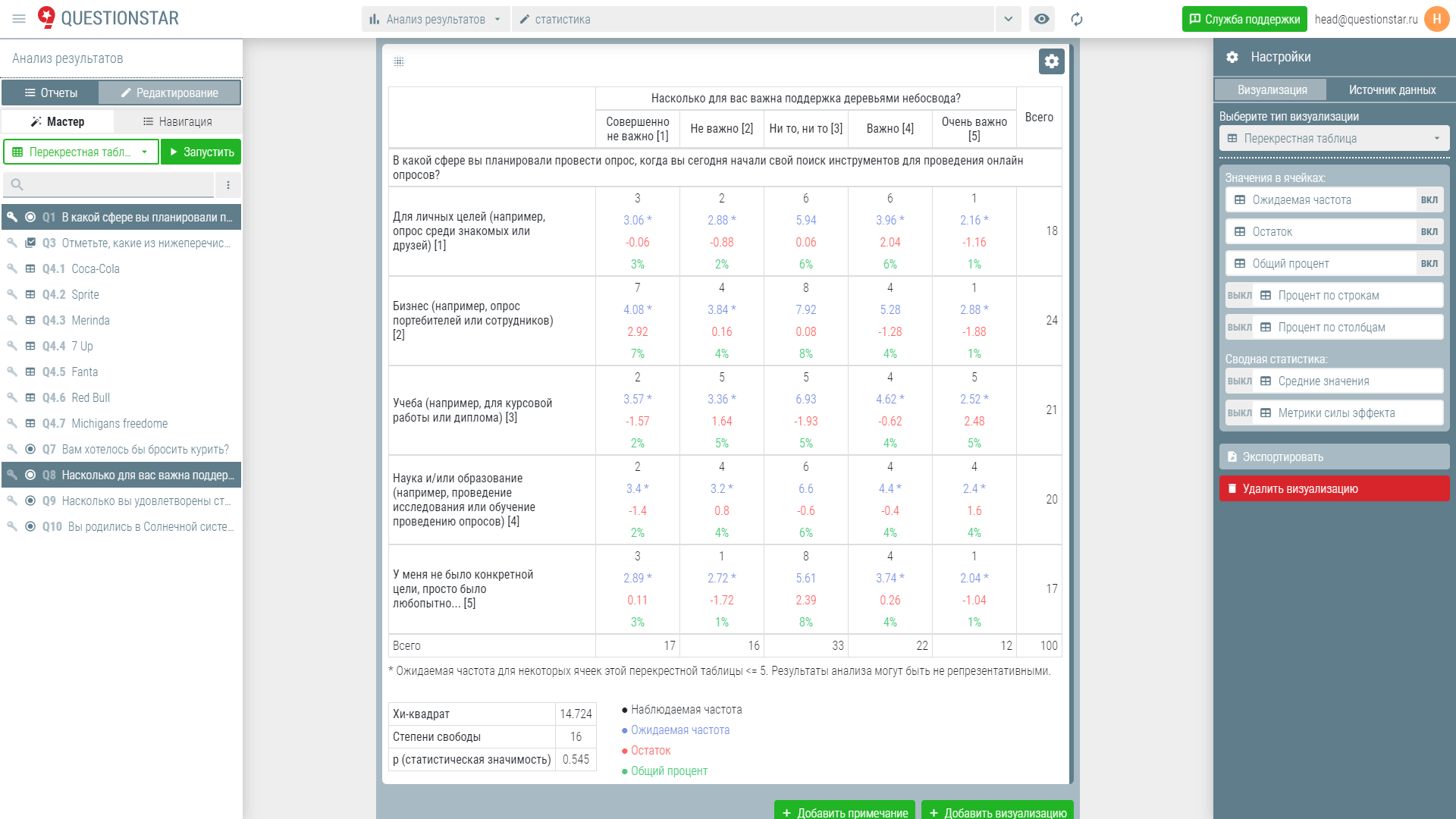Click the Запустить button

click(x=201, y=152)
